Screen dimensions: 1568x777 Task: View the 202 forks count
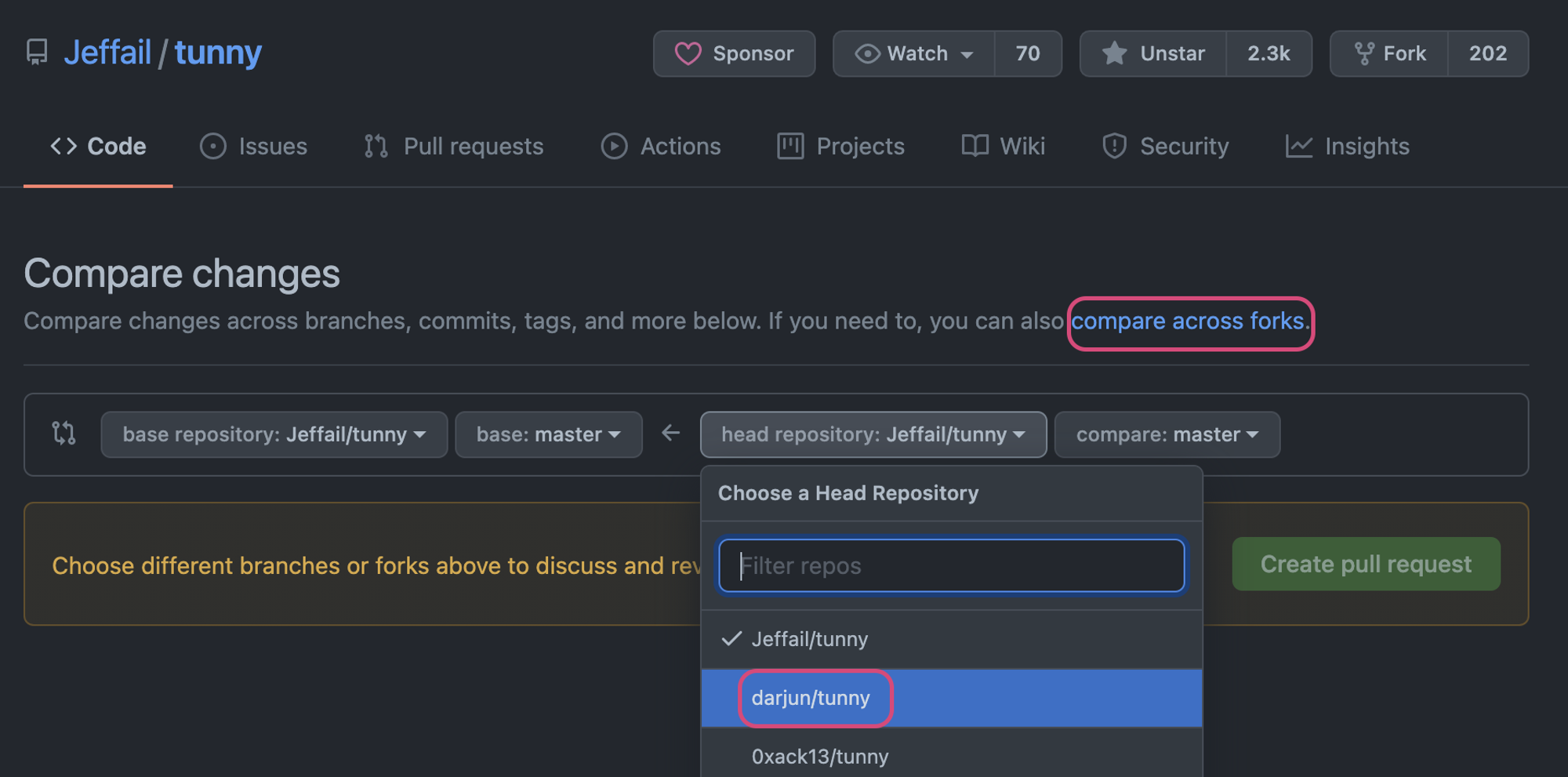pyautogui.click(x=1488, y=53)
